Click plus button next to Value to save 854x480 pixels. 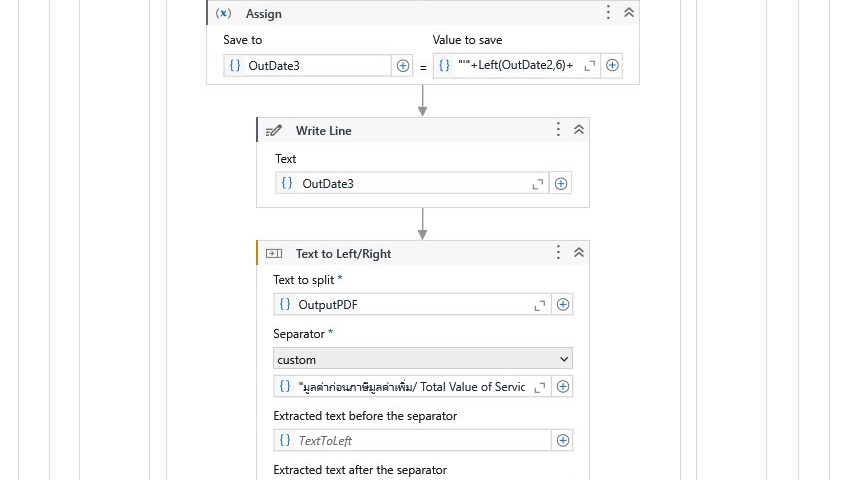[x=612, y=66]
